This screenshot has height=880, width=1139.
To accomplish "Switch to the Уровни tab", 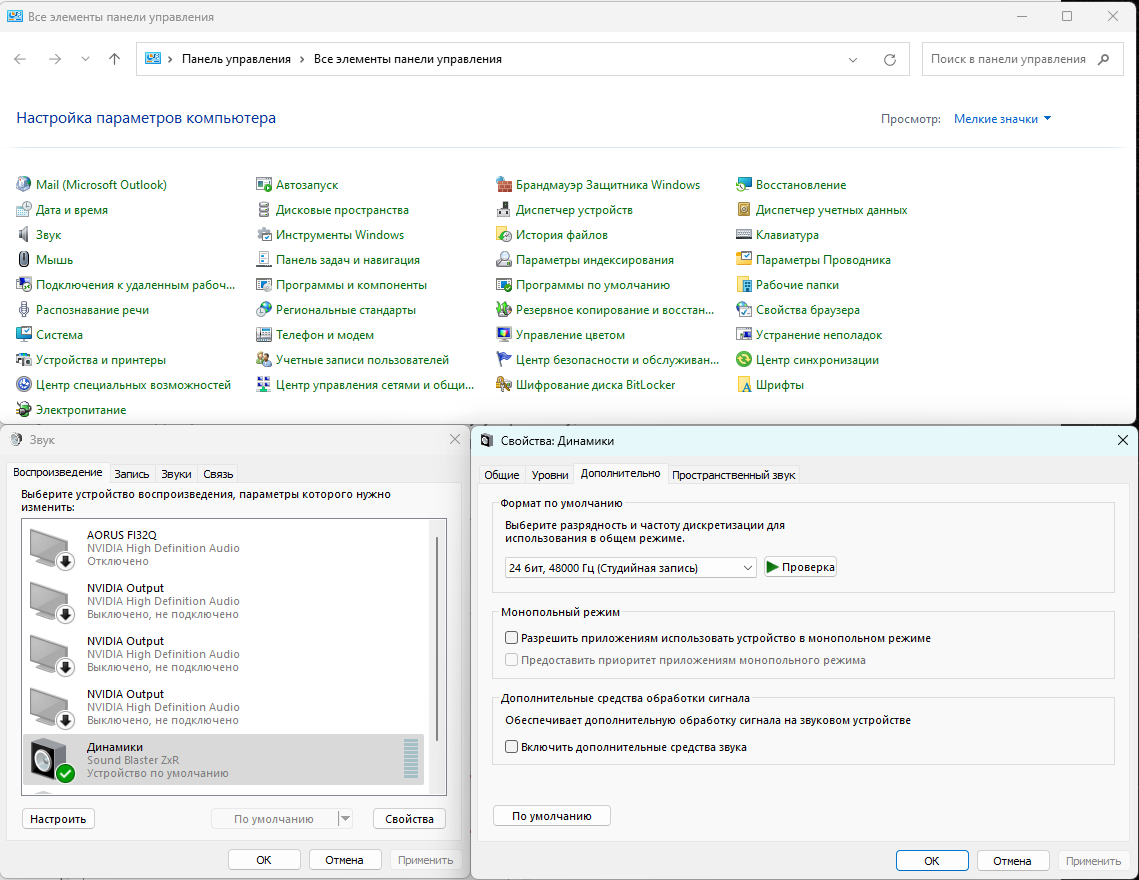I will pos(550,474).
